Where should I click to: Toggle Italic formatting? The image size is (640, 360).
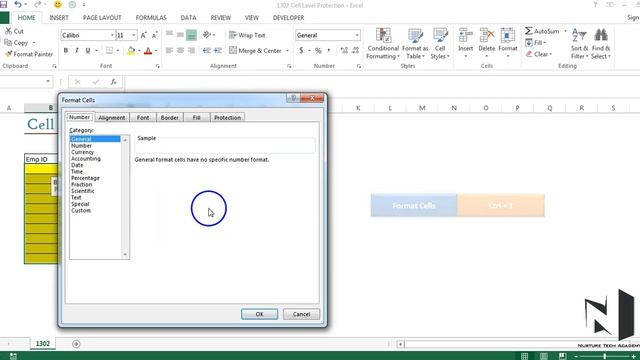(77, 51)
